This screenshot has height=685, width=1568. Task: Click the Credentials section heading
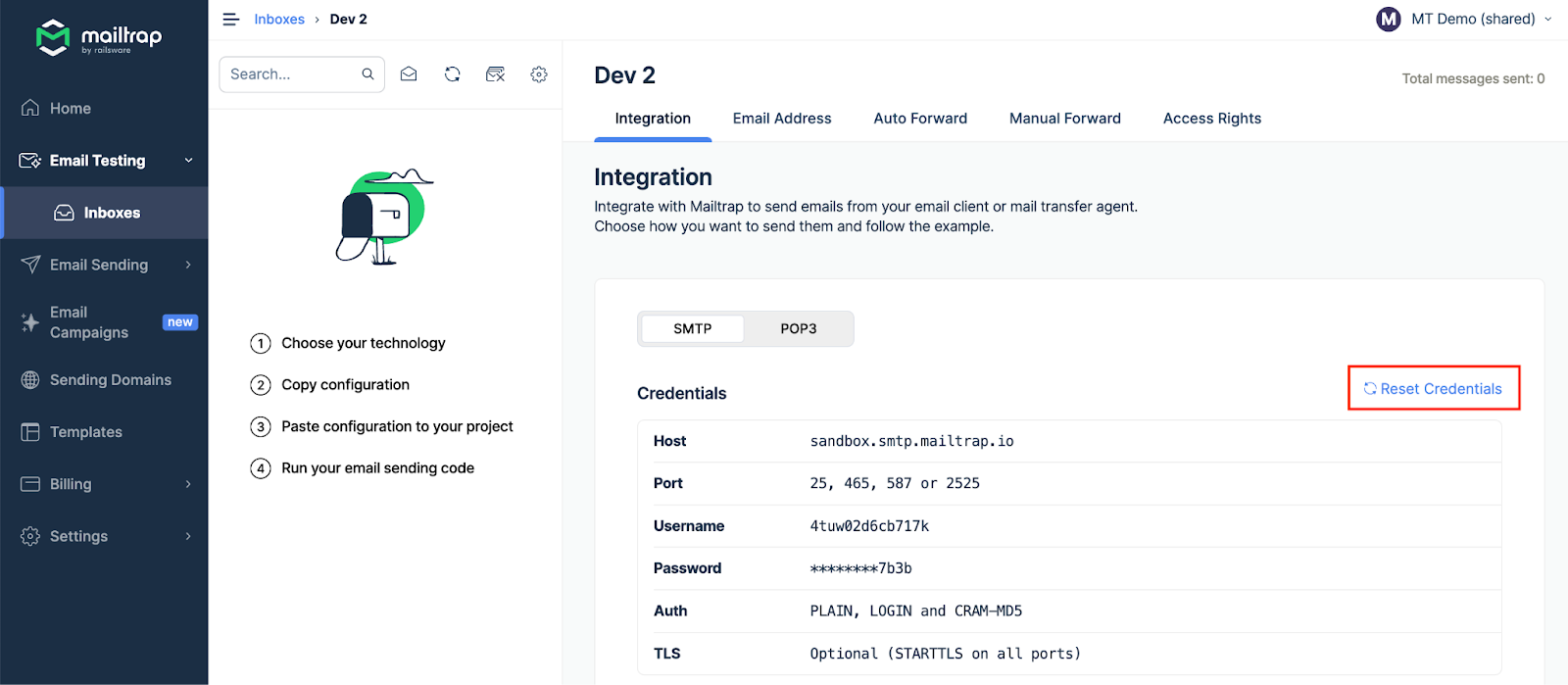point(682,394)
